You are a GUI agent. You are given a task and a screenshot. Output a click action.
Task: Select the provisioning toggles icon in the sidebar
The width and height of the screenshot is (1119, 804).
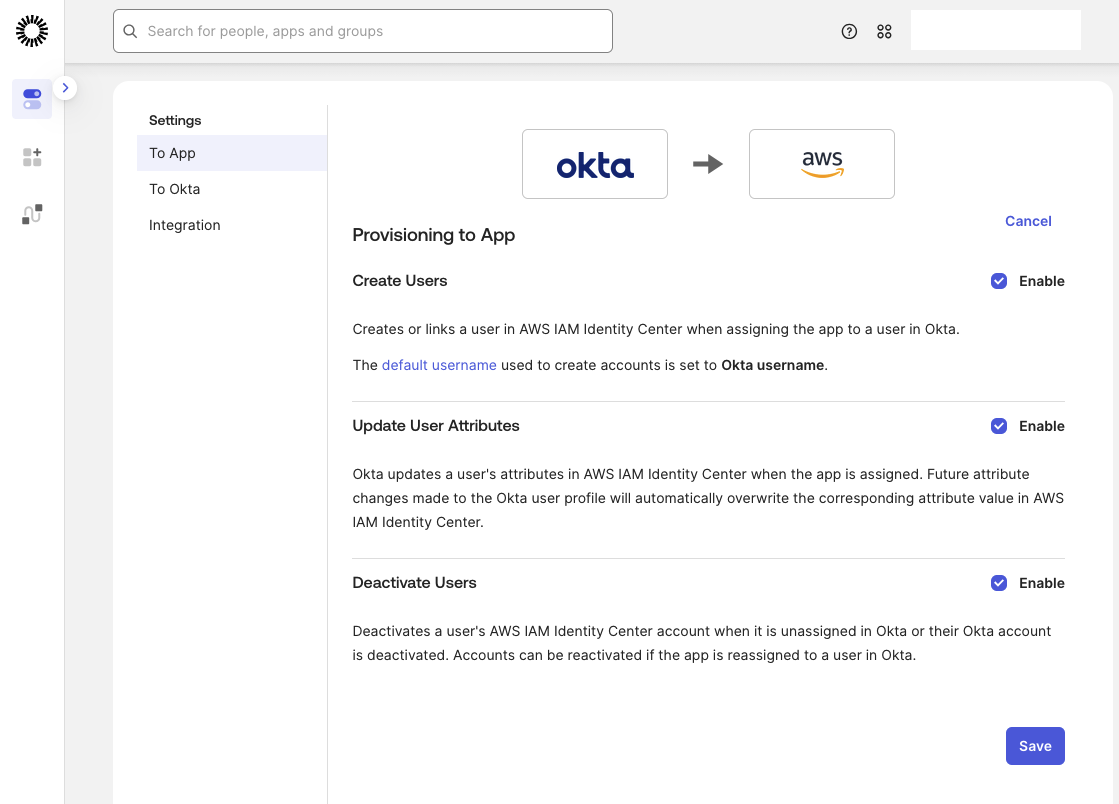[31, 98]
